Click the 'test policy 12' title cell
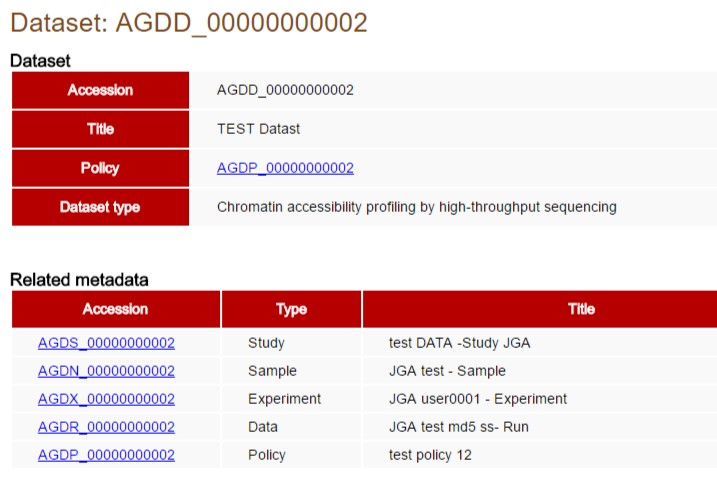Image resolution: width=717 pixels, height=483 pixels. click(430, 455)
